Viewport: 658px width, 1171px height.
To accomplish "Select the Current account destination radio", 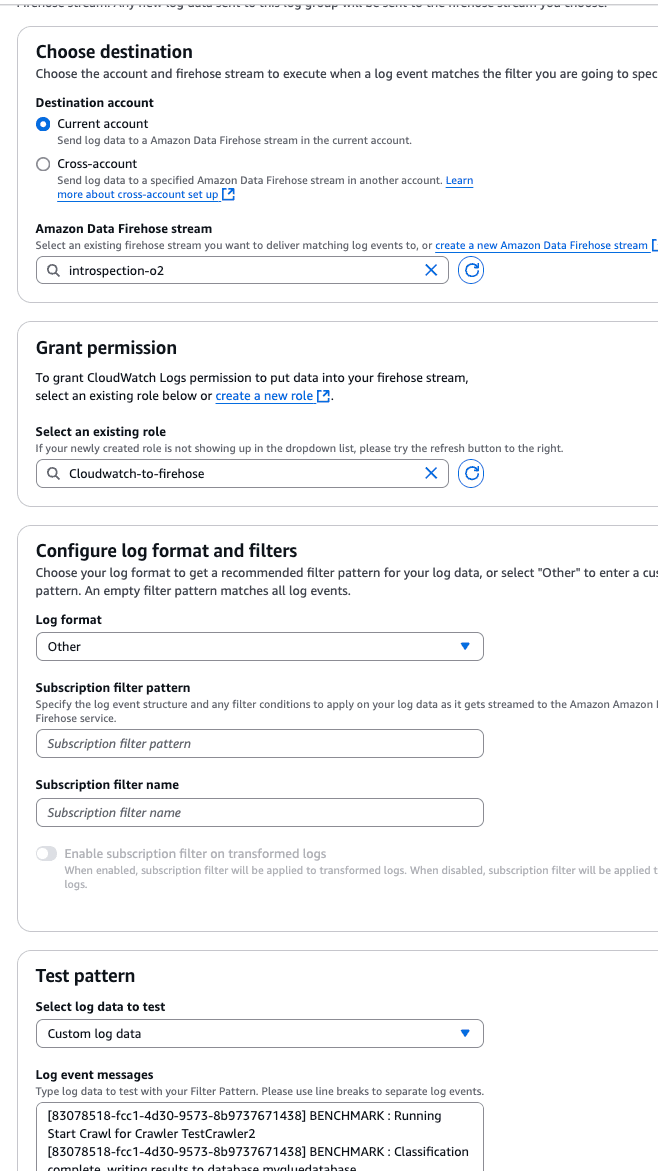I will [42, 124].
